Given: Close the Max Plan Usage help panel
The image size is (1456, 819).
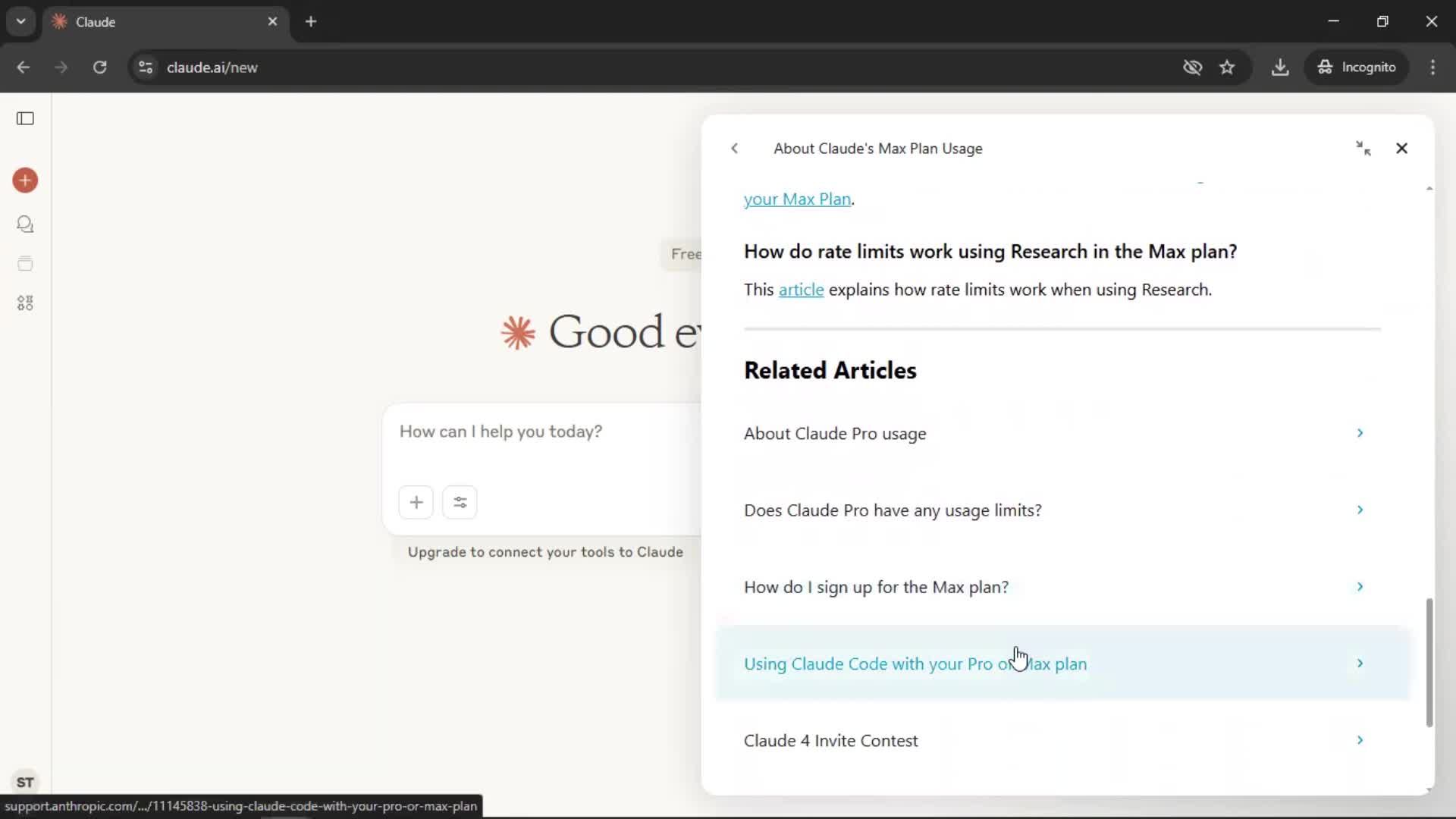Looking at the screenshot, I should click(x=1401, y=149).
